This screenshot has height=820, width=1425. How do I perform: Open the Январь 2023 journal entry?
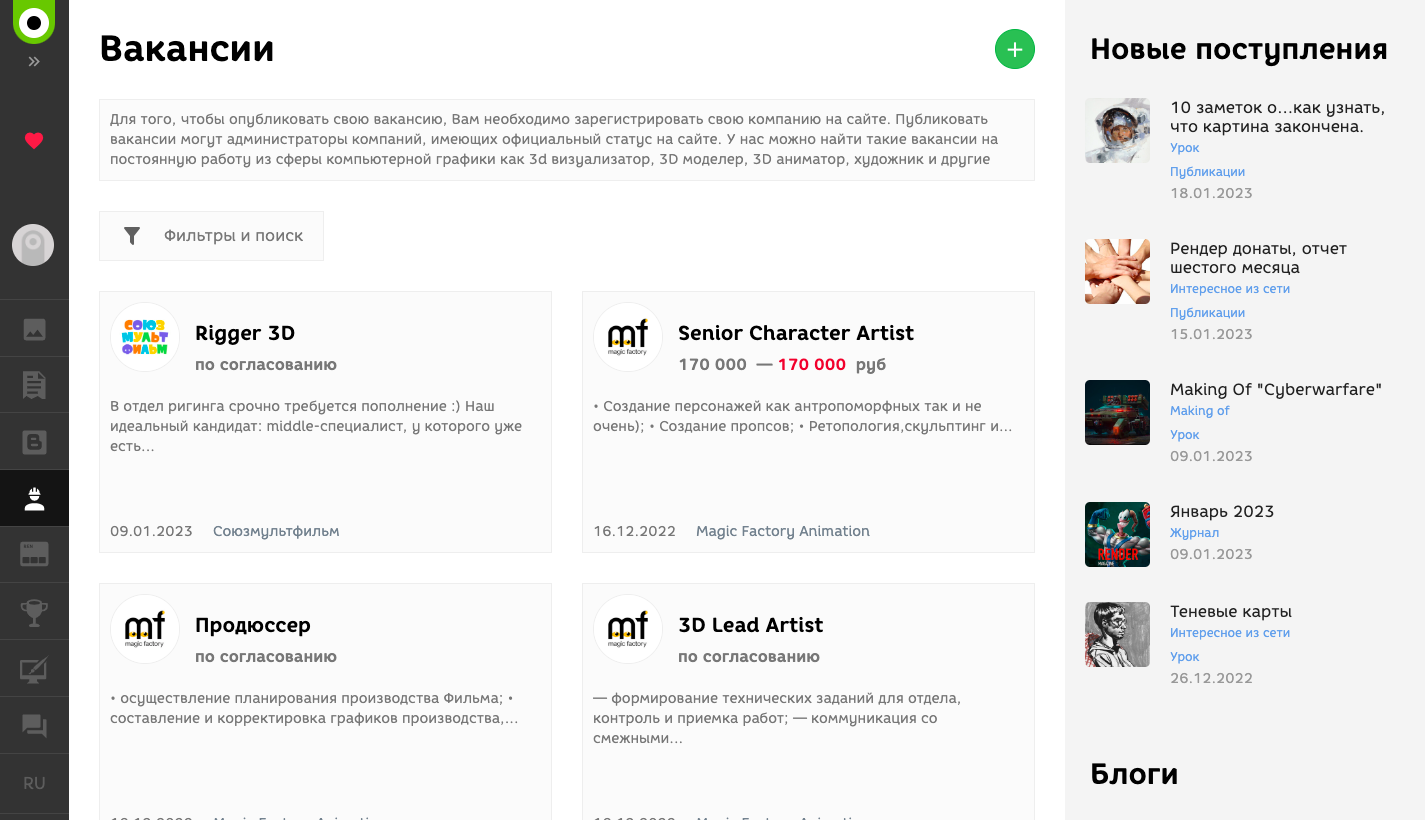(1223, 511)
